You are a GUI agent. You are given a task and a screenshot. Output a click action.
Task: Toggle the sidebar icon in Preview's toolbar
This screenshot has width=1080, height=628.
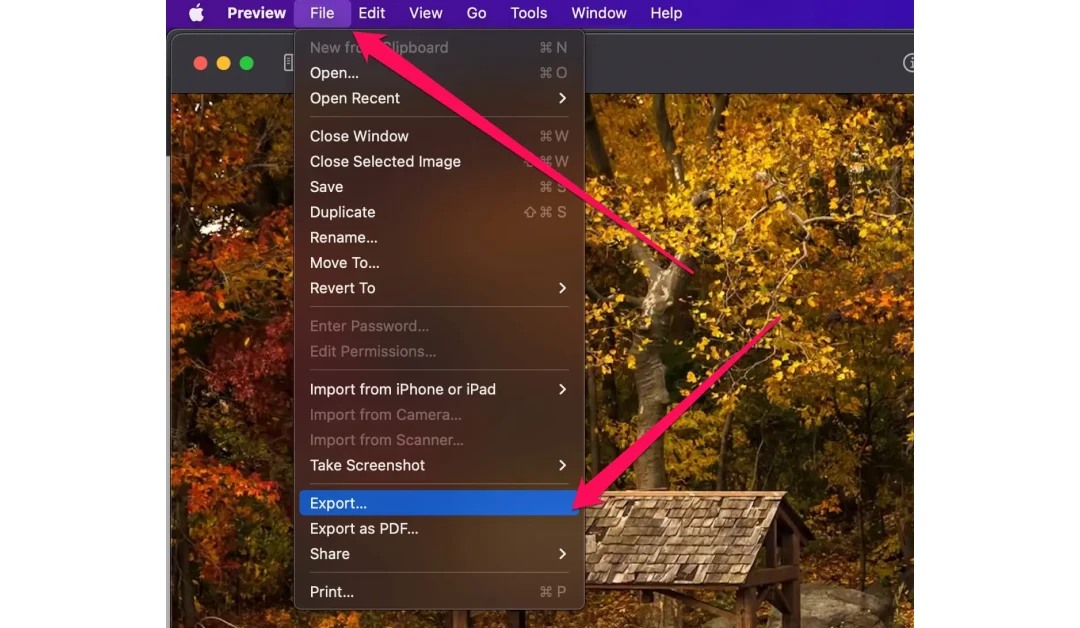(289, 62)
